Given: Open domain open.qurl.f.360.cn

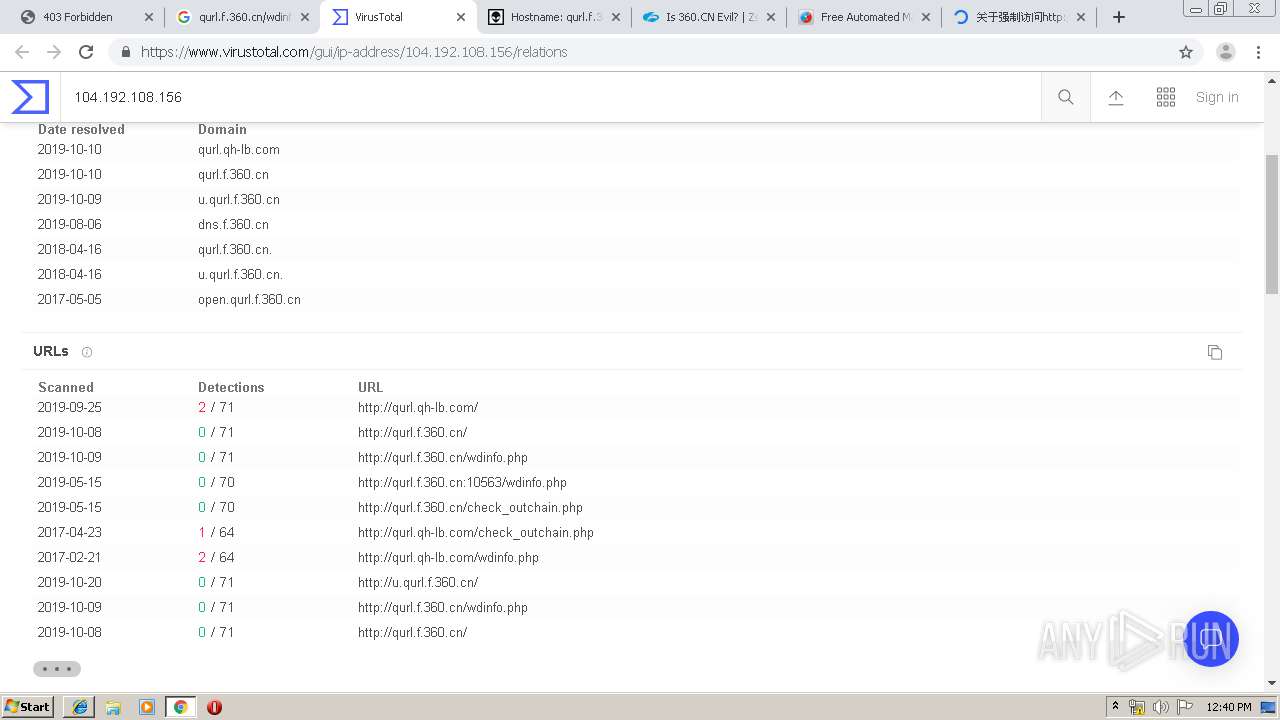Looking at the screenshot, I should point(249,299).
